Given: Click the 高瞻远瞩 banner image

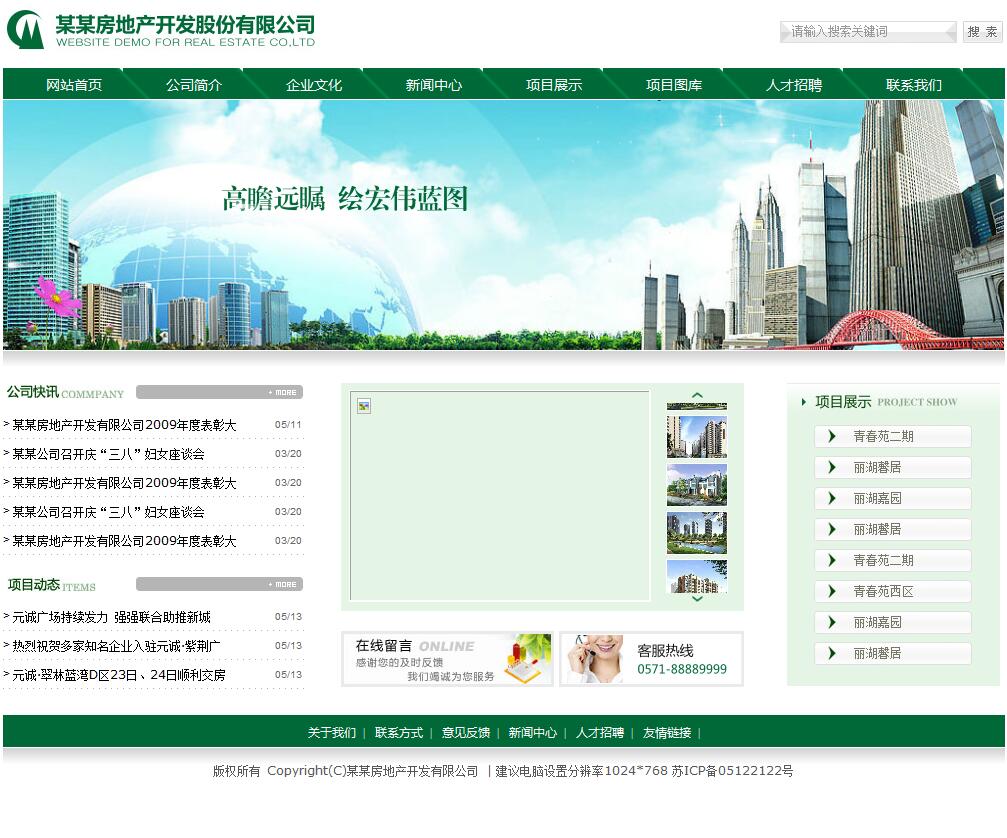Looking at the screenshot, I should click(x=504, y=225).
